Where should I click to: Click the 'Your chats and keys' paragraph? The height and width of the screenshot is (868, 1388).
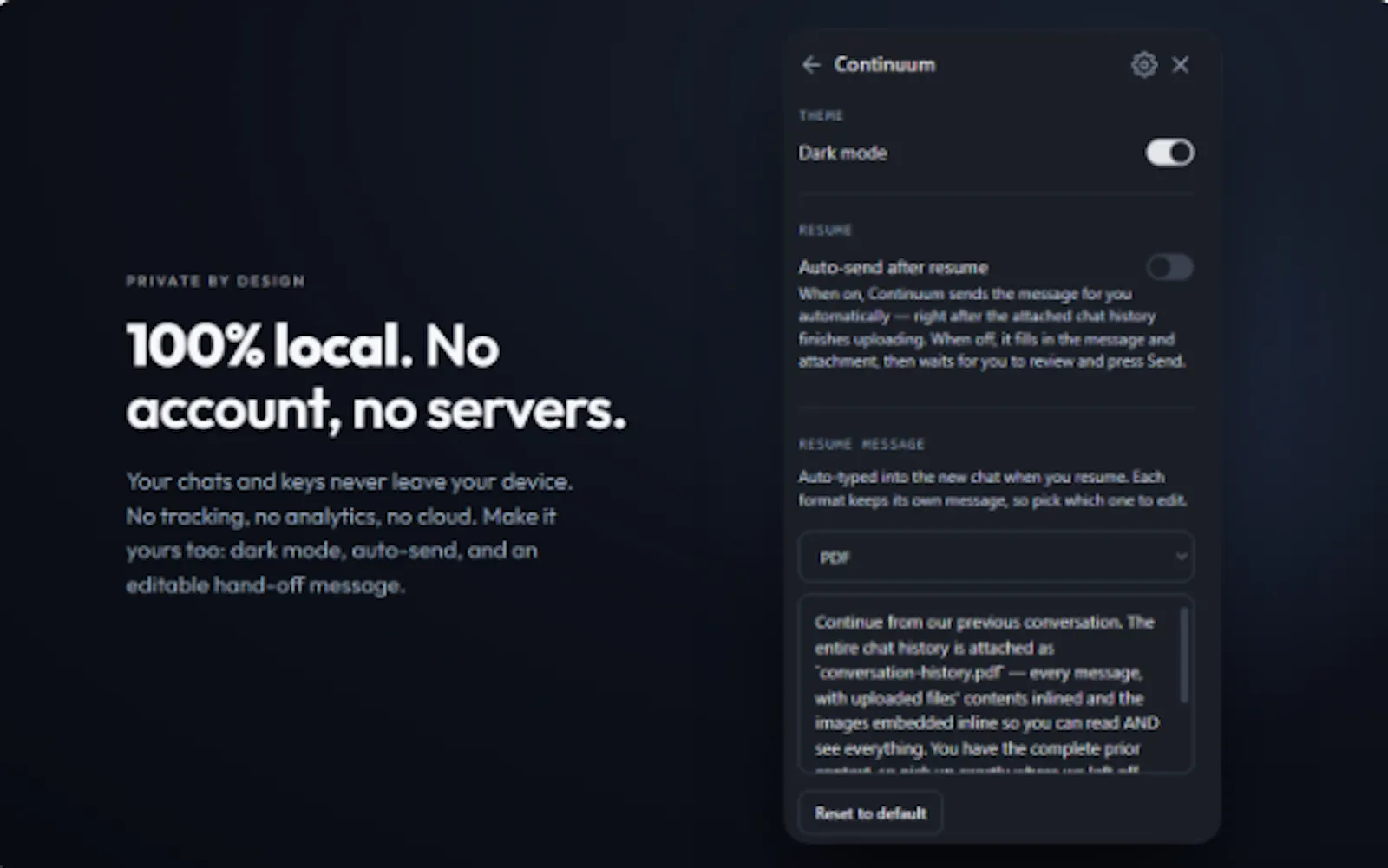click(x=349, y=533)
